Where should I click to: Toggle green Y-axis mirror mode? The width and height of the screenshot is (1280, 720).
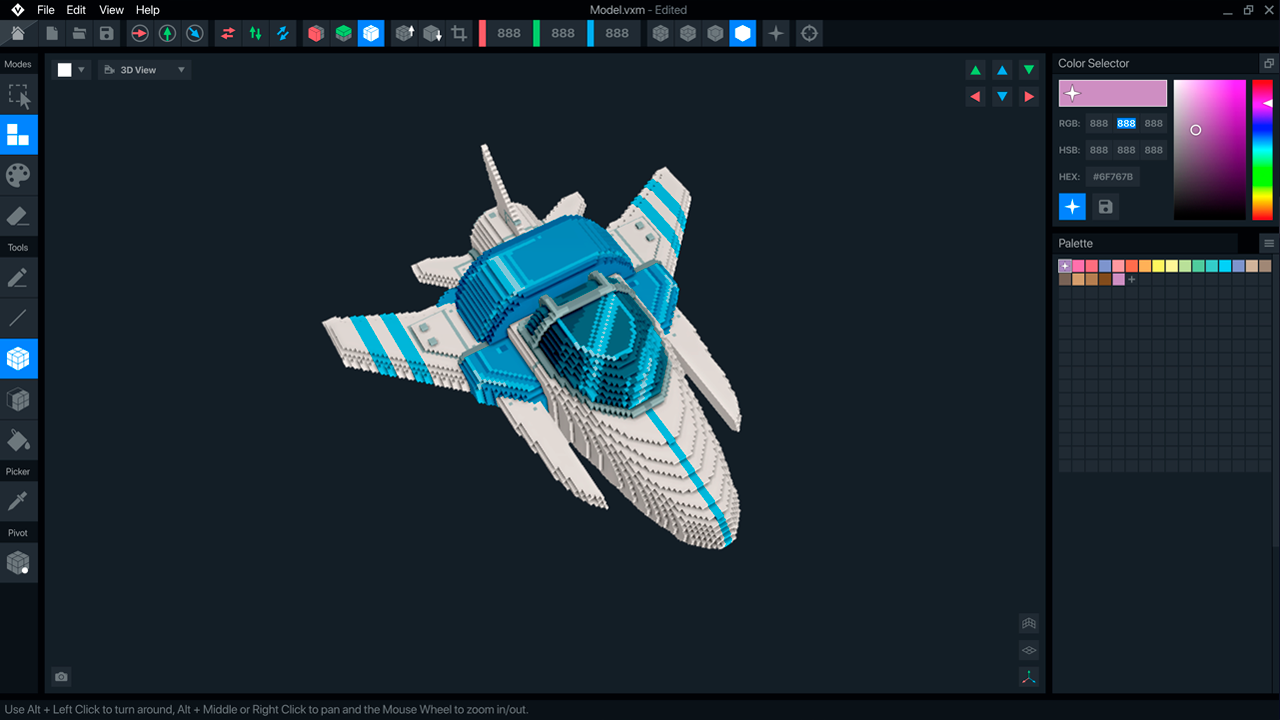click(x=255, y=33)
